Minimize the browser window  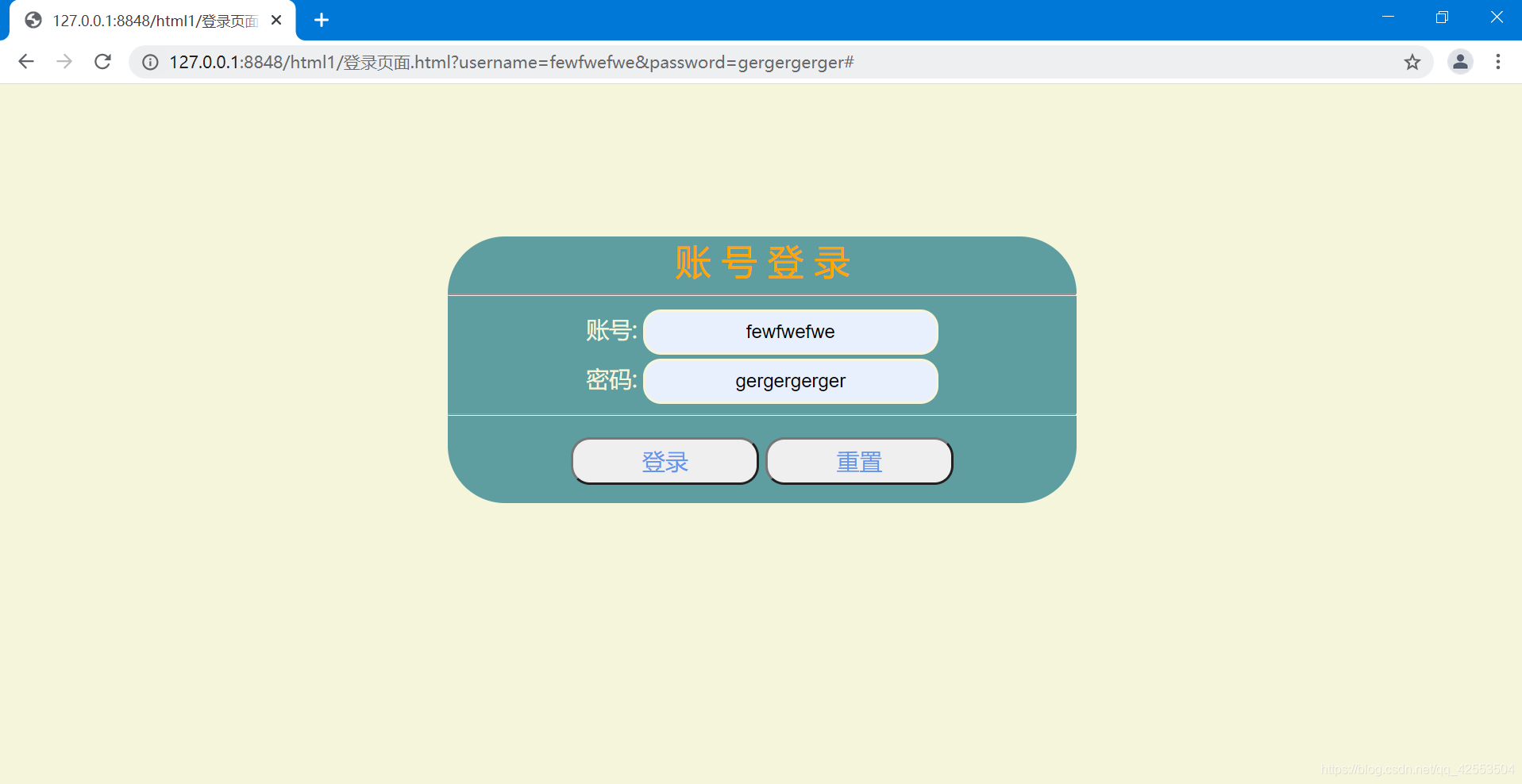(1388, 17)
